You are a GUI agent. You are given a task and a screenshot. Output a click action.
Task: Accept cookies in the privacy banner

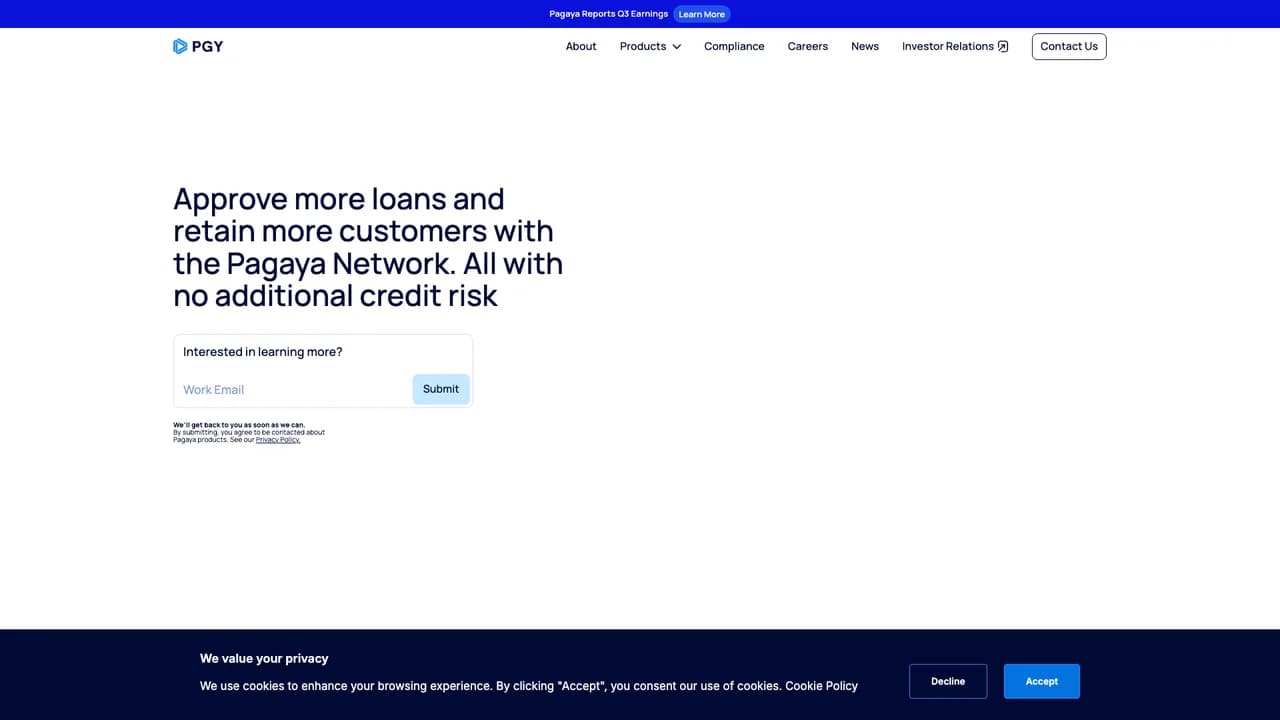coord(1042,681)
